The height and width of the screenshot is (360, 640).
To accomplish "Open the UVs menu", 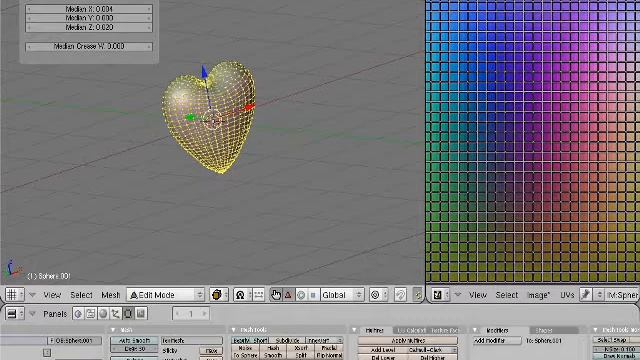I will pos(567,295).
